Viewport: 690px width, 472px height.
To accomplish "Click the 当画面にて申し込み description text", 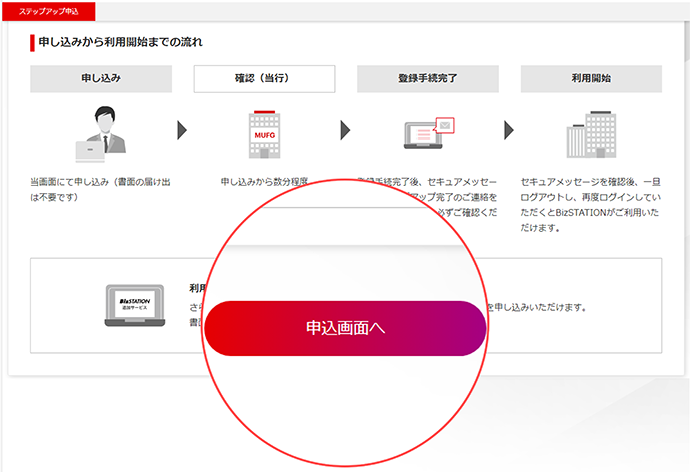I will click(100, 190).
